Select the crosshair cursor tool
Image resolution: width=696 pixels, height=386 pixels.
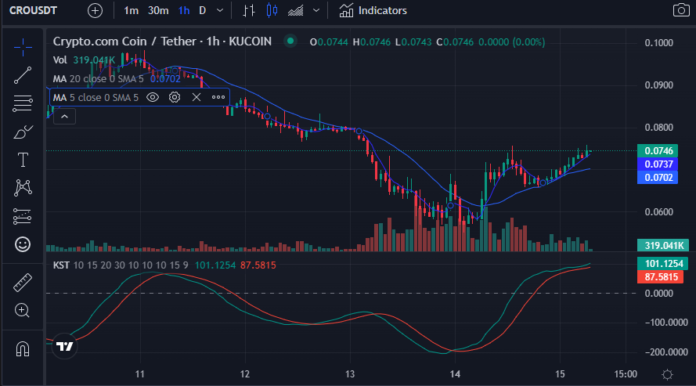click(x=23, y=47)
